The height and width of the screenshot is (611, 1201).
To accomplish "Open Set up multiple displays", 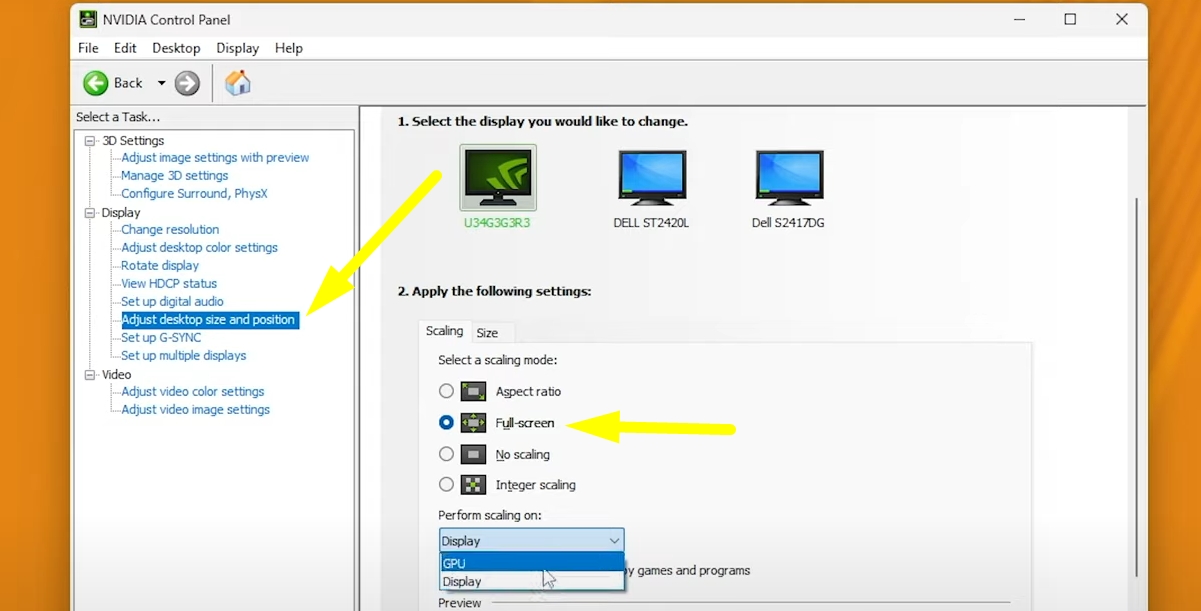I will coord(184,356).
